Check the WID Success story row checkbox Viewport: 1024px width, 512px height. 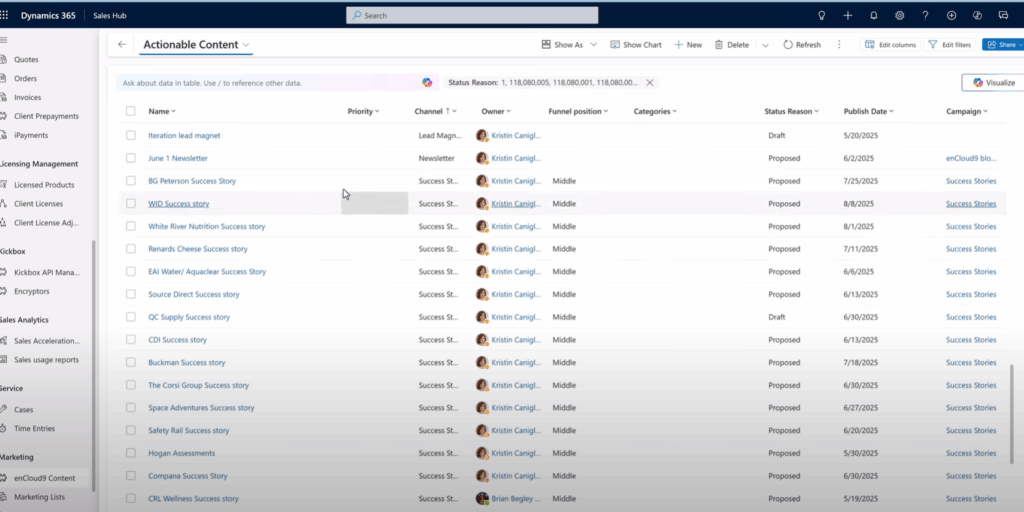(x=131, y=203)
